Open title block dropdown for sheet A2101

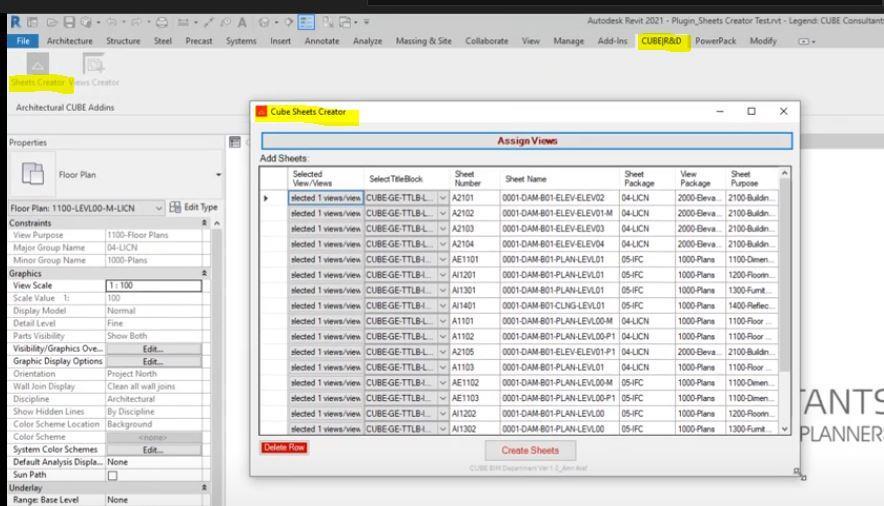[443, 198]
